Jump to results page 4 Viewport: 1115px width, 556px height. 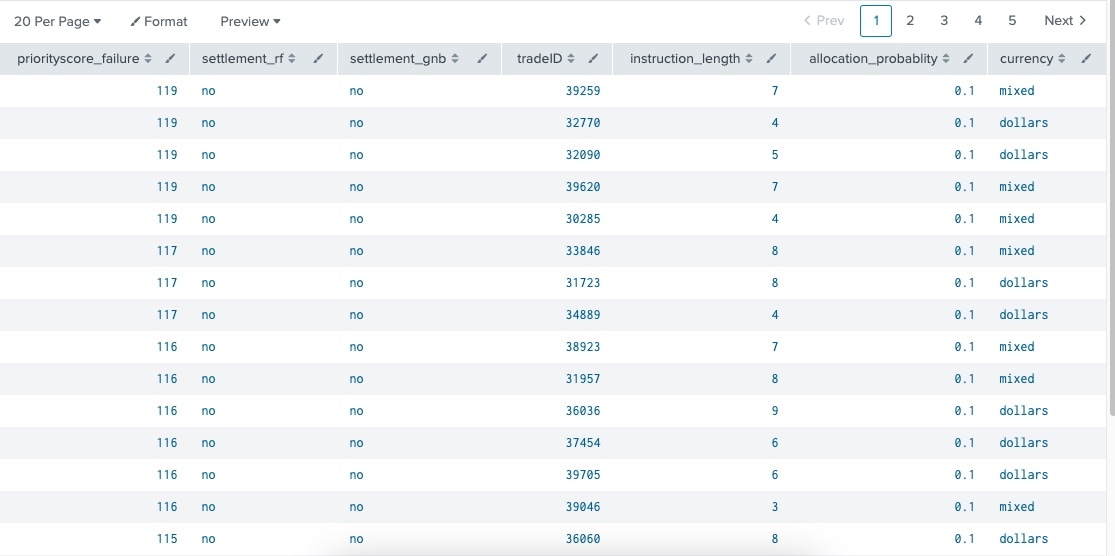tap(978, 21)
